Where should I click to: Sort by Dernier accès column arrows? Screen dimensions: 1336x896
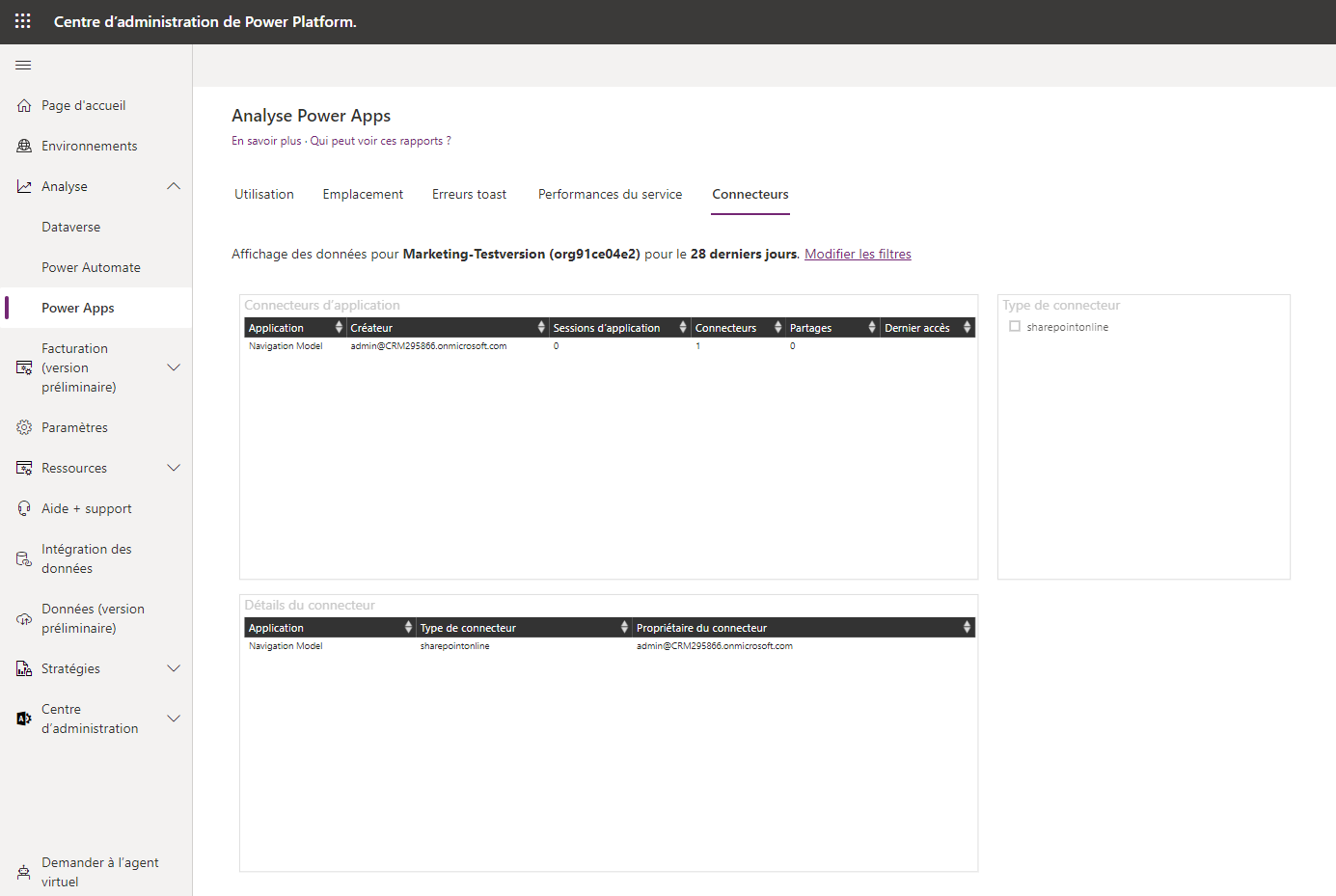click(x=967, y=328)
